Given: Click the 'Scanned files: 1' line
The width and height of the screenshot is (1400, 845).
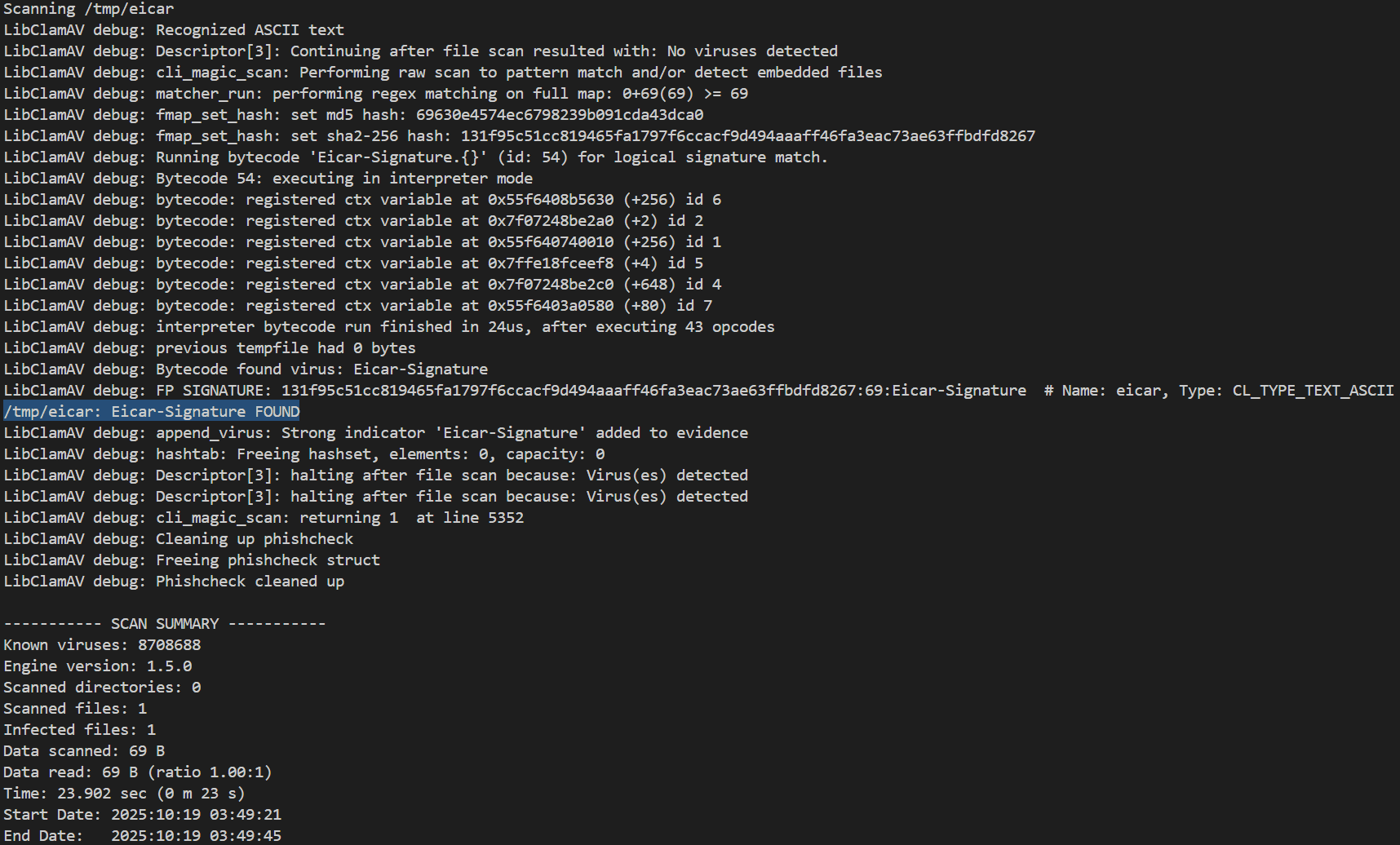Looking at the screenshot, I should tap(75, 709).
